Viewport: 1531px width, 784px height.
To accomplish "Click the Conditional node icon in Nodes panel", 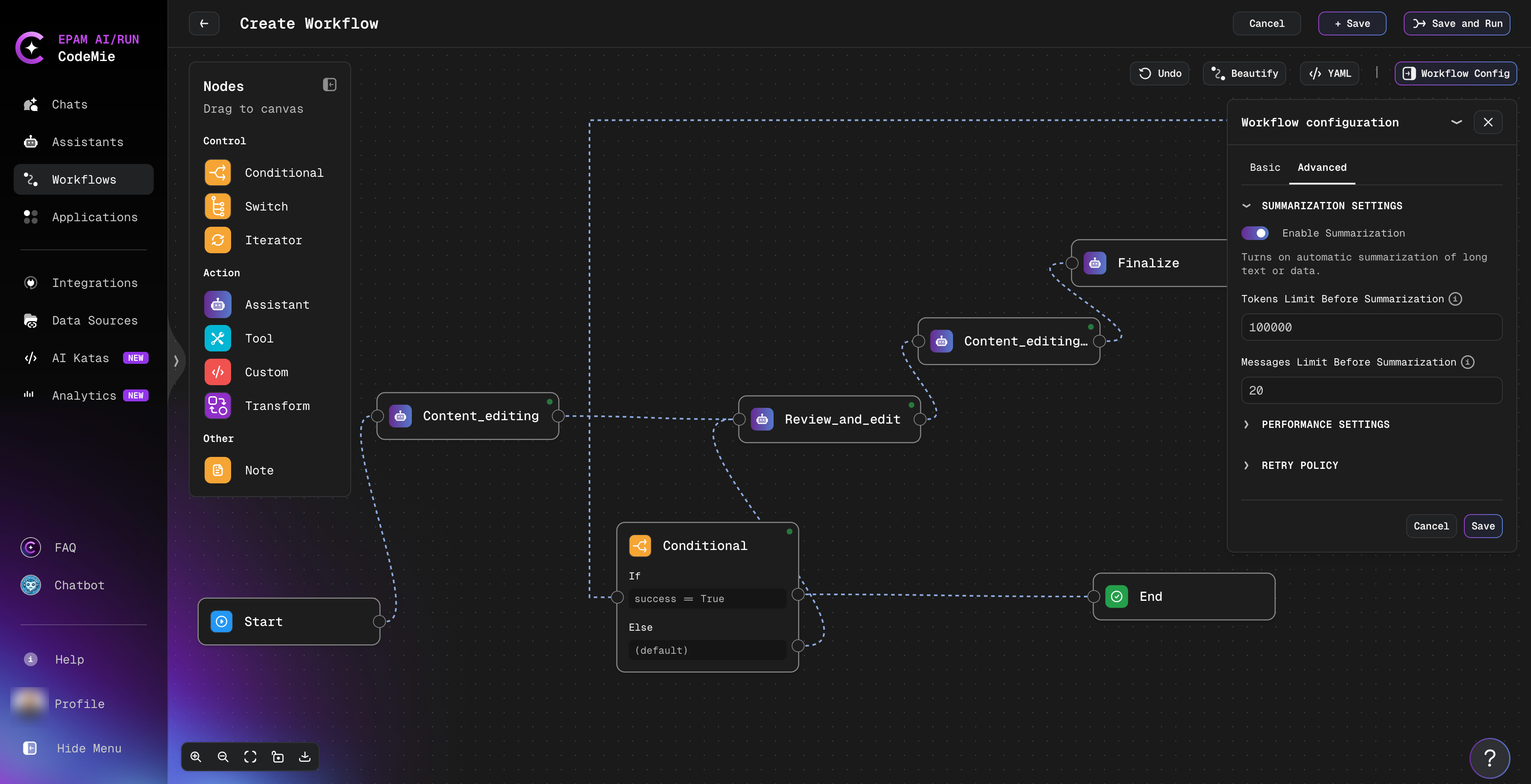I will pyautogui.click(x=217, y=173).
